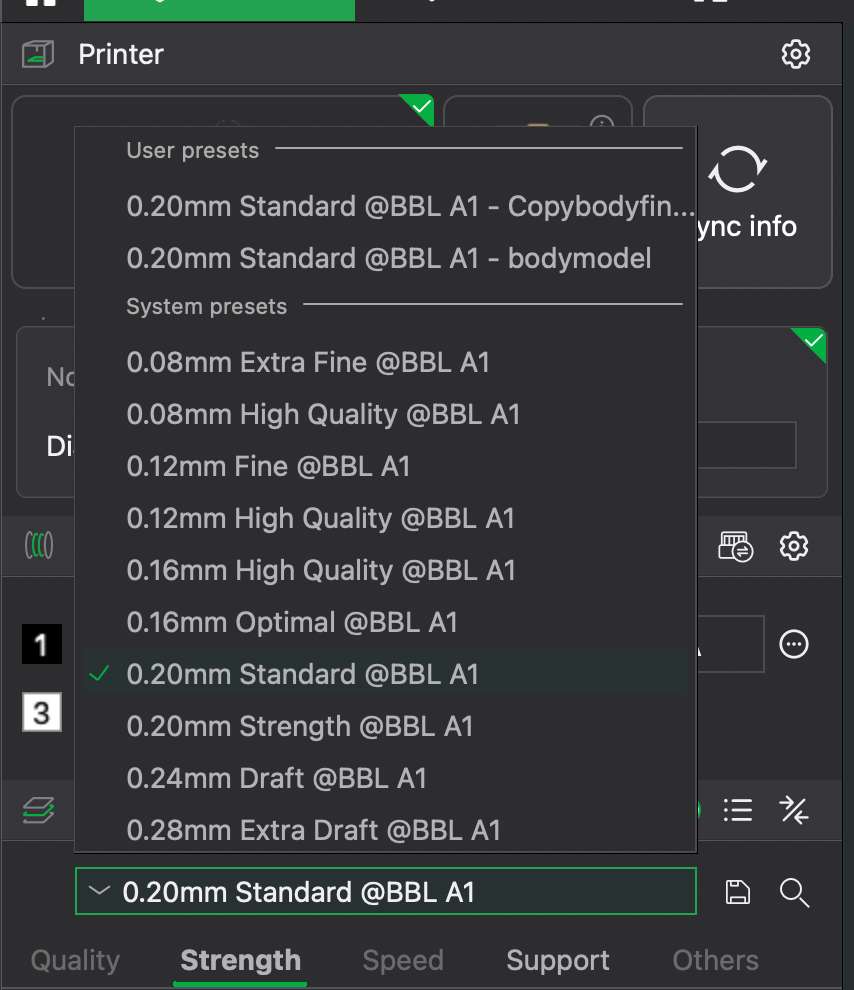
Task: Switch to the Support tab
Action: click(558, 961)
